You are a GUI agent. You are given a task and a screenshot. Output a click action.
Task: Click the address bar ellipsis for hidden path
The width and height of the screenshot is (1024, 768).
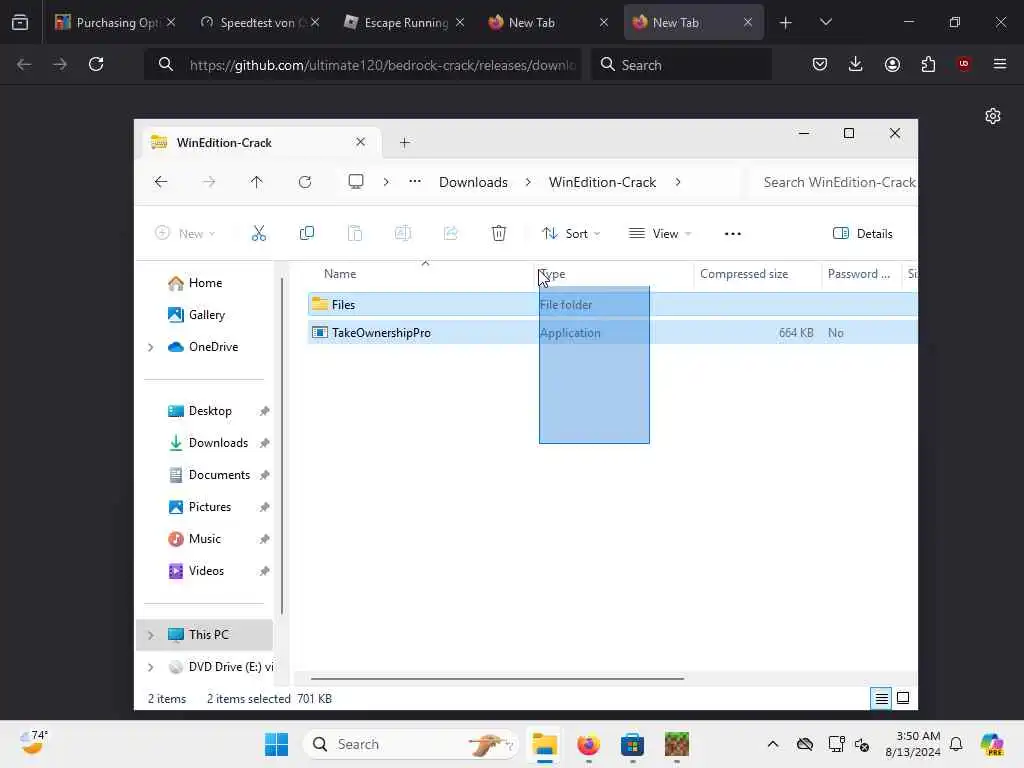point(415,182)
